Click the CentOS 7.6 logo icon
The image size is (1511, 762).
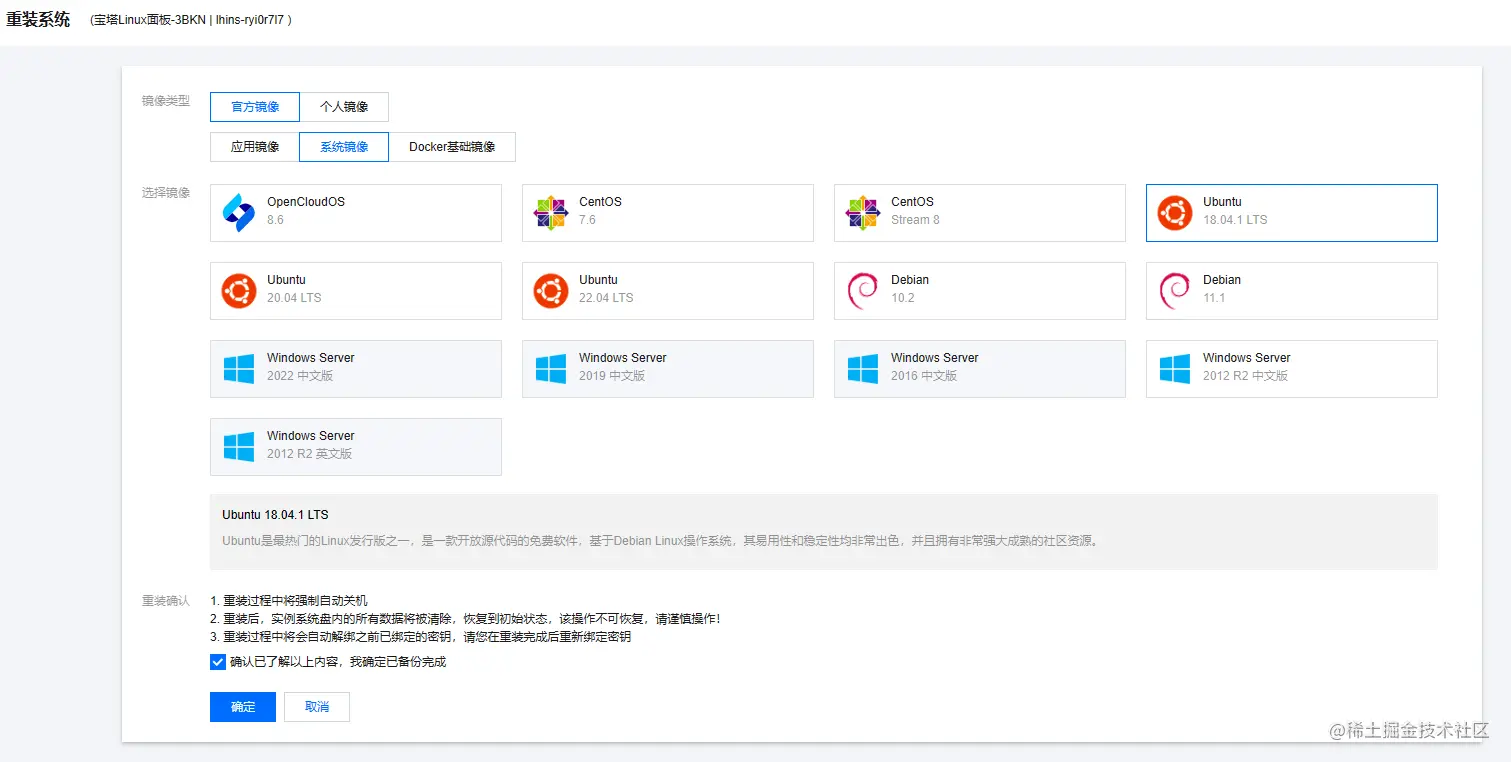point(551,213)
